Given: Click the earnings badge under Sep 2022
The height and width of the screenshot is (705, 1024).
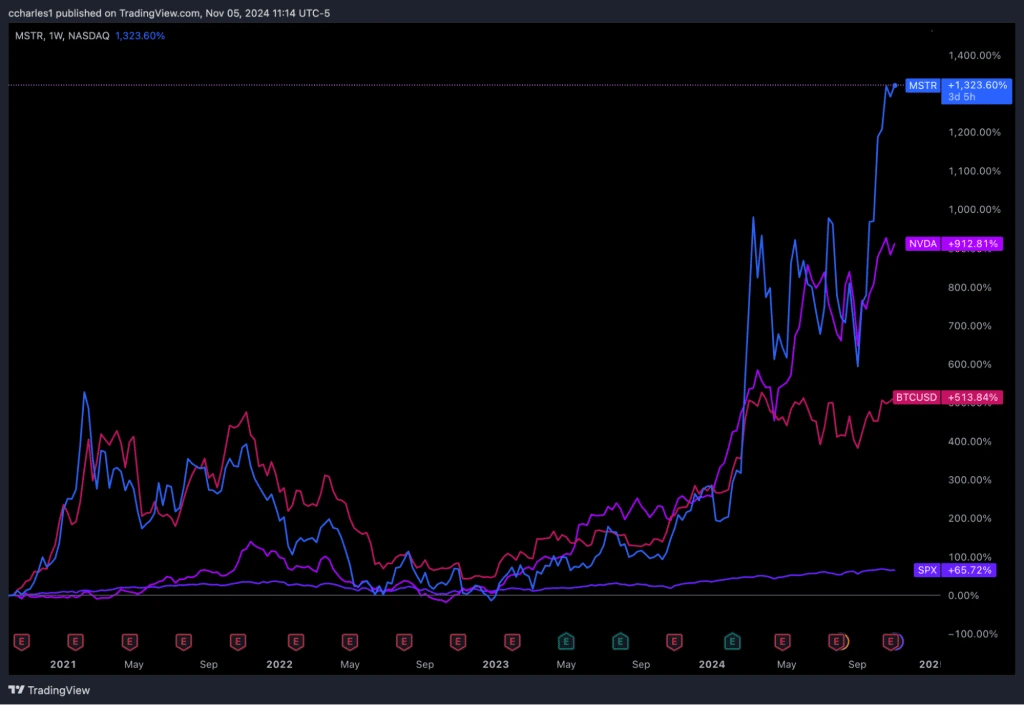Looking at the screenshot, I should pyautogui.click(x=404, y=642).
